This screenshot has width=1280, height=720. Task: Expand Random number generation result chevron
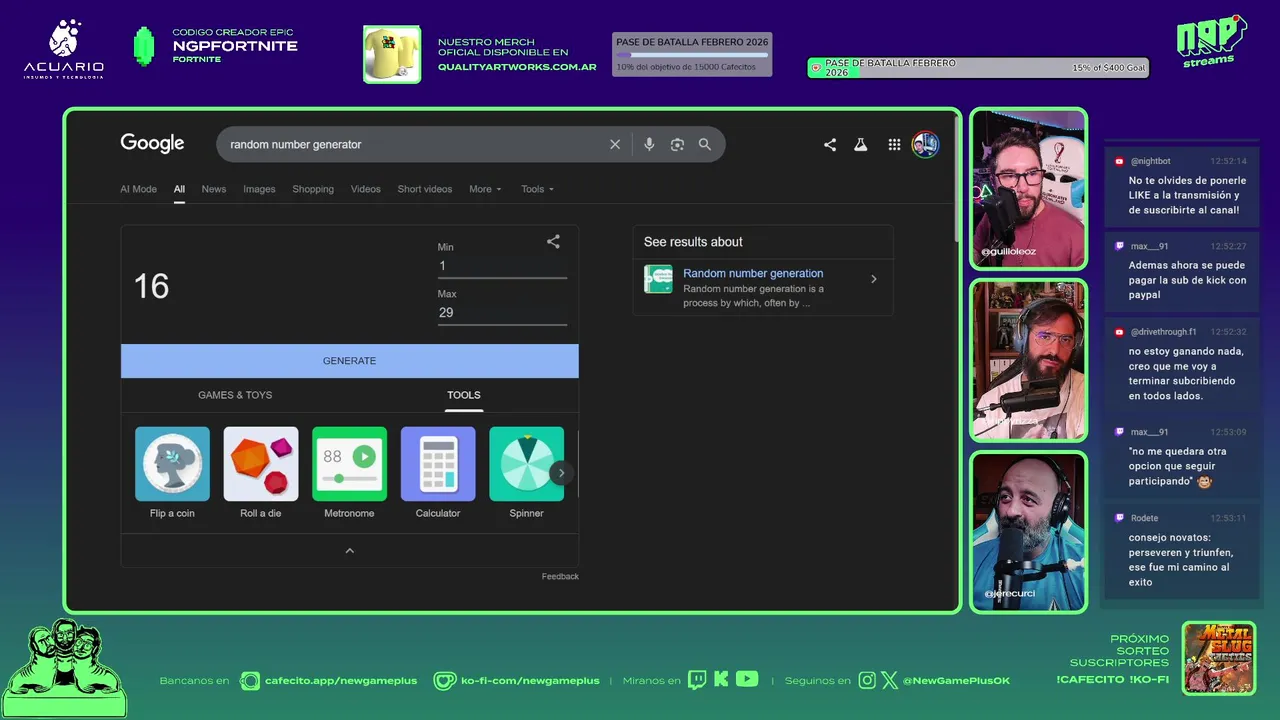(873, 279)
